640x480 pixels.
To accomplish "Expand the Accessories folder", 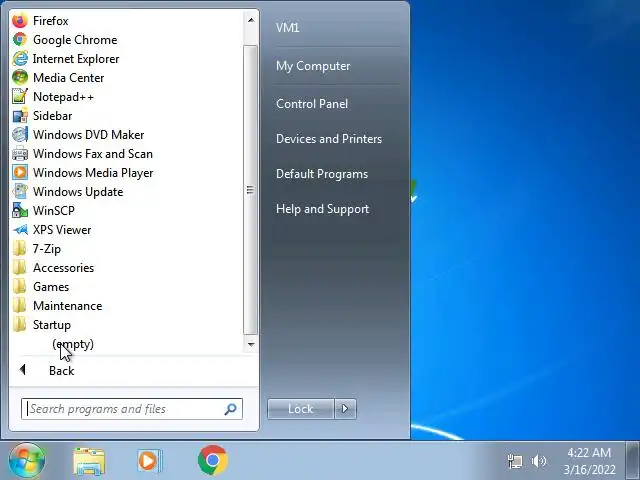I will 53,268.
